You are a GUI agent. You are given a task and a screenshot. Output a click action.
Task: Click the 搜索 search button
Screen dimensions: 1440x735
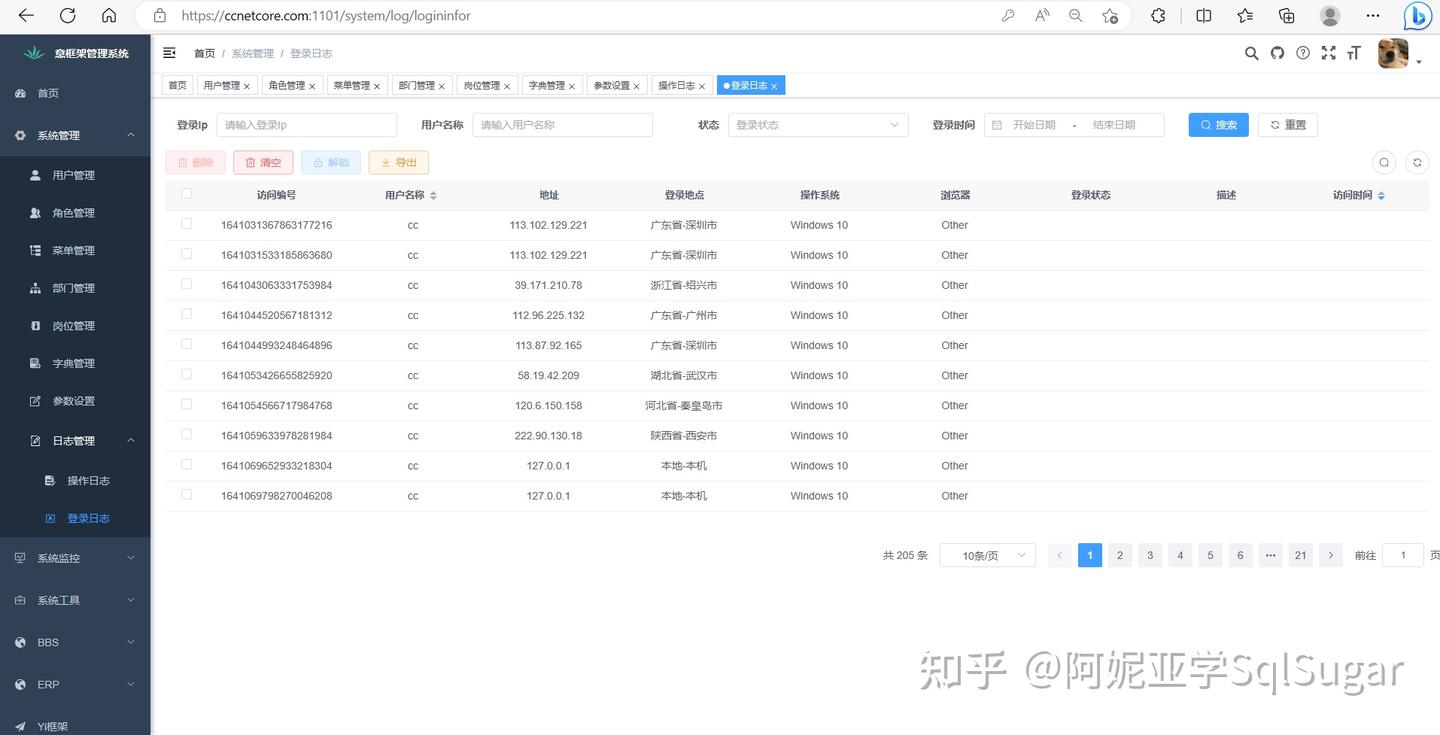[1218, 124]
